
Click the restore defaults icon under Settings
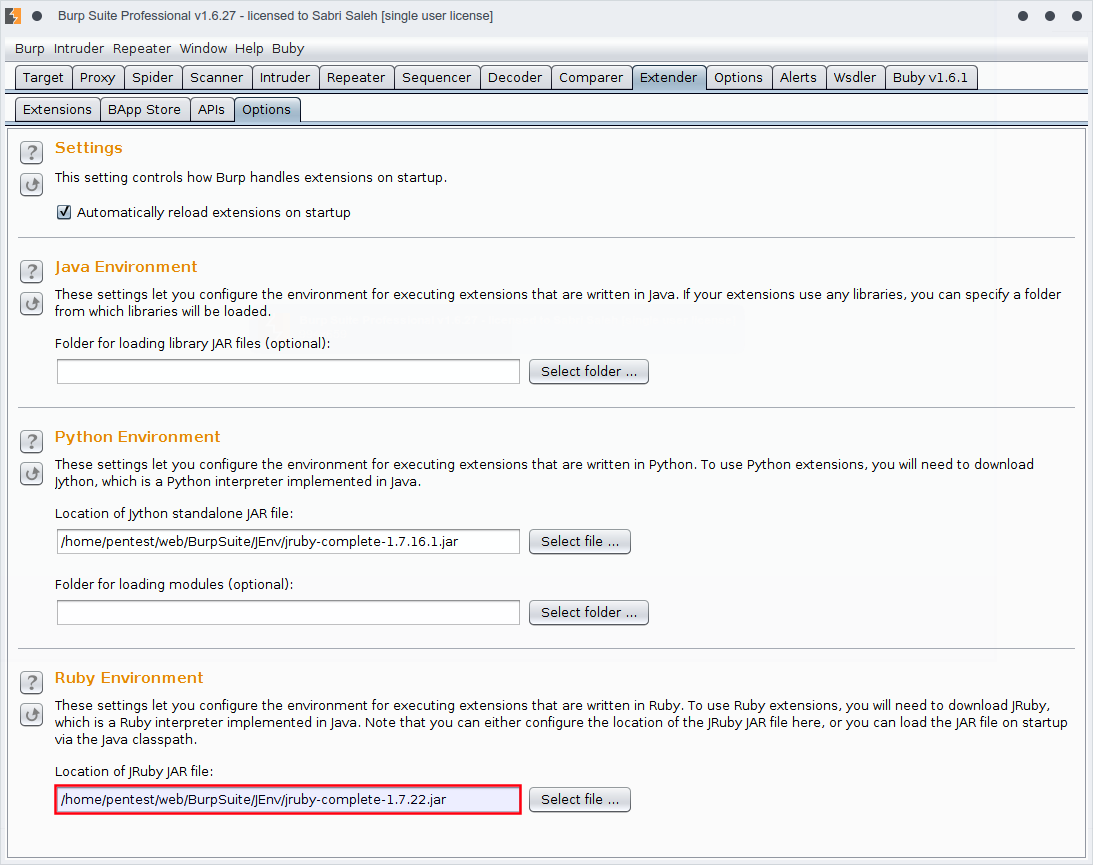(32, 184)
